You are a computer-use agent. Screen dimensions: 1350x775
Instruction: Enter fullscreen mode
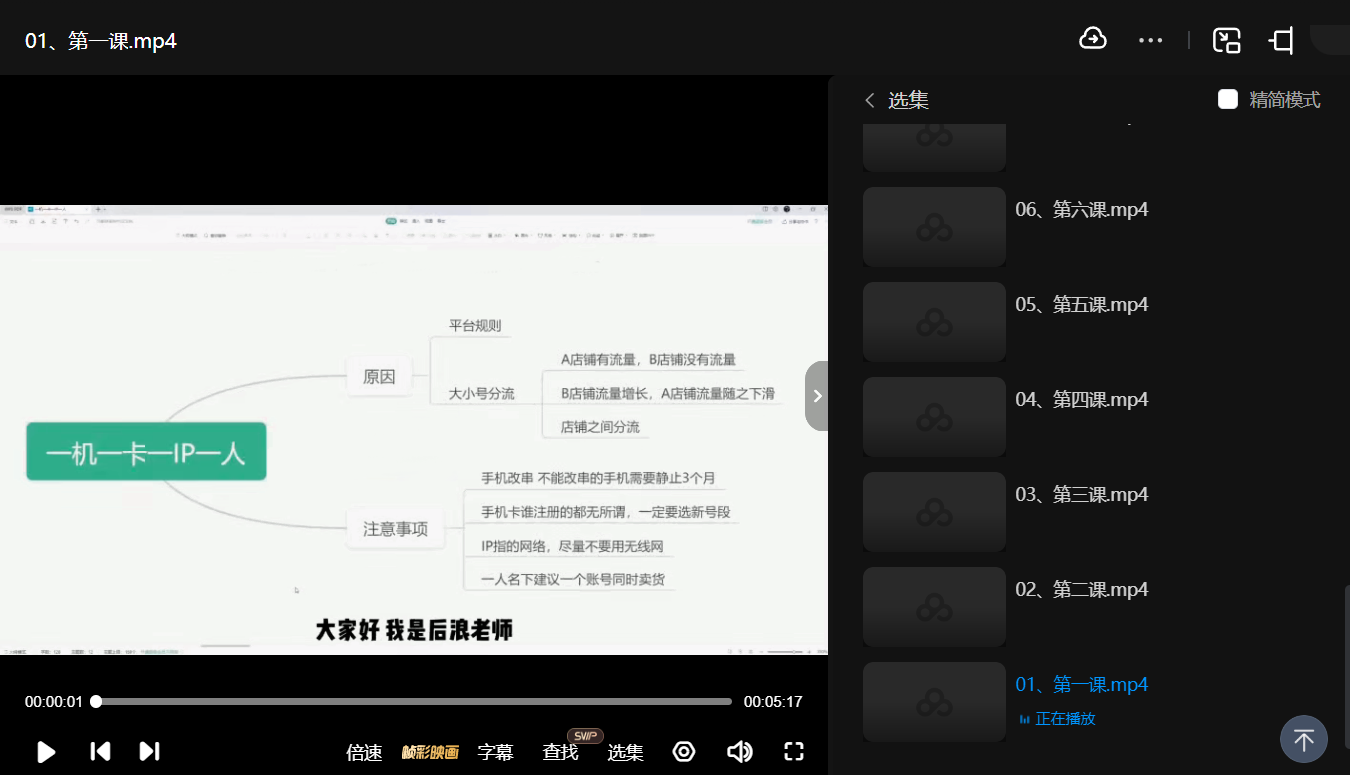pyautogui.click(x=794, y=752)
